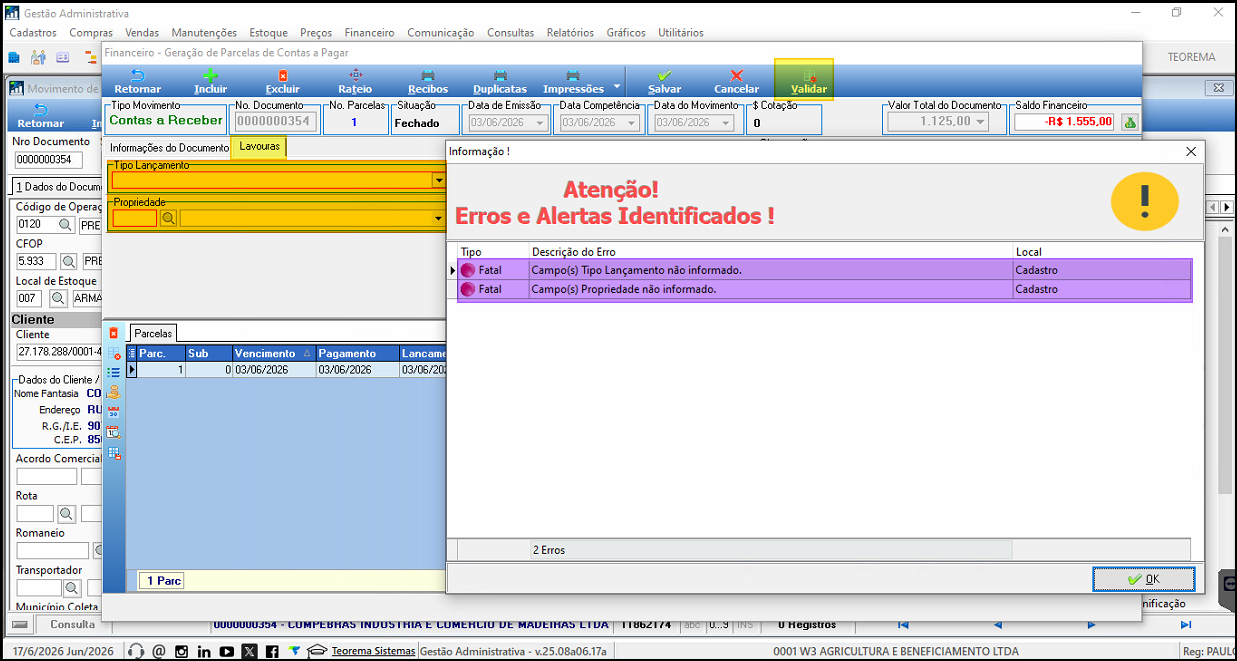Click the green list icon in Parcelas sidebar
Screen dimensions: 1237x661
[114, 372]
